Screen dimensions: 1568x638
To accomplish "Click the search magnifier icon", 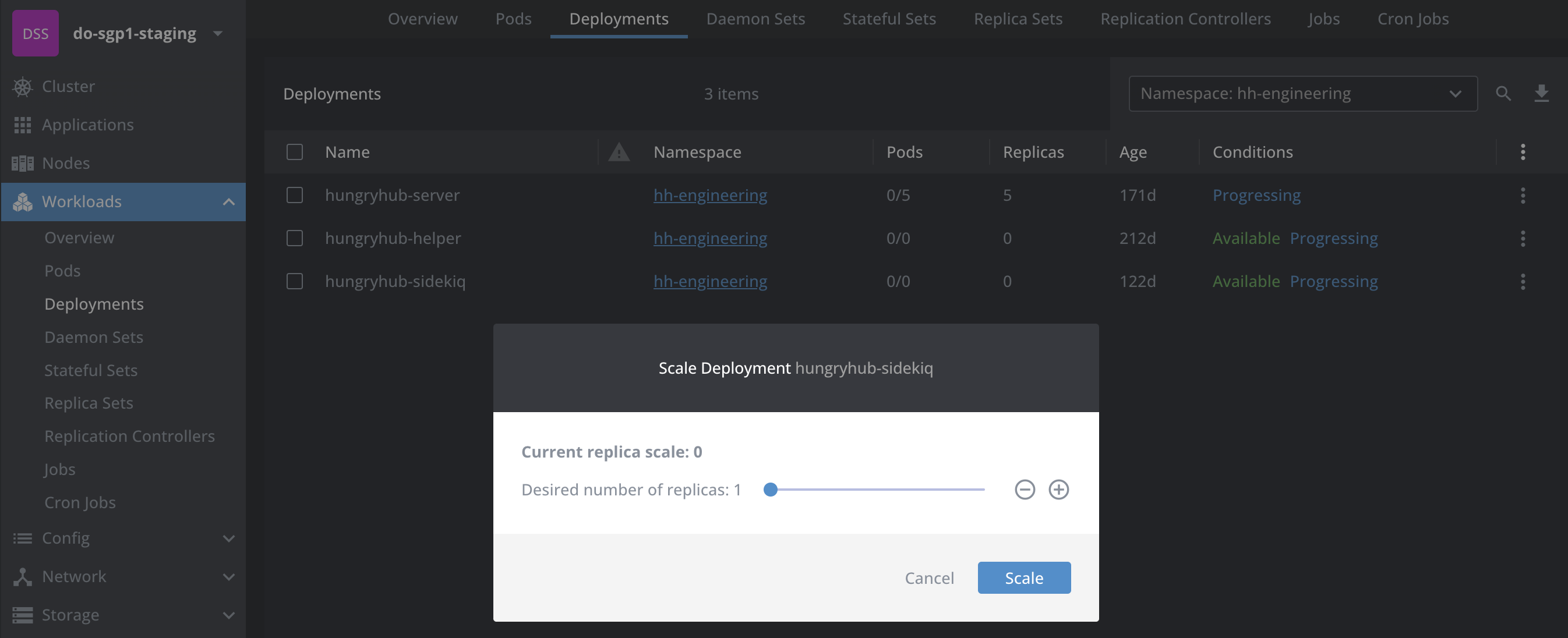I will pyautogui.click(x=1503, y=94).
